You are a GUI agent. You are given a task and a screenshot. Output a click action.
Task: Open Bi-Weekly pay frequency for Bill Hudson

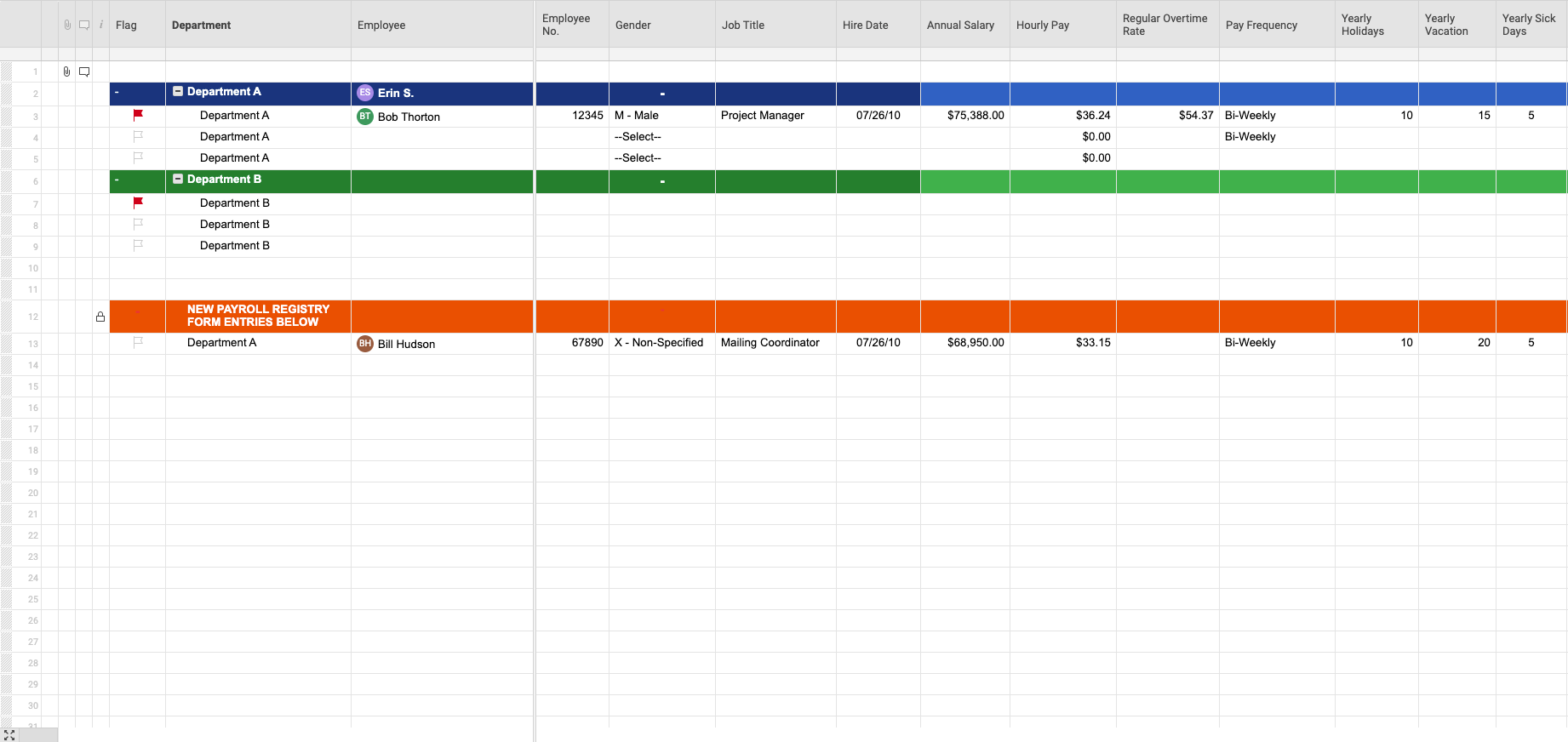pos(1277,343)
